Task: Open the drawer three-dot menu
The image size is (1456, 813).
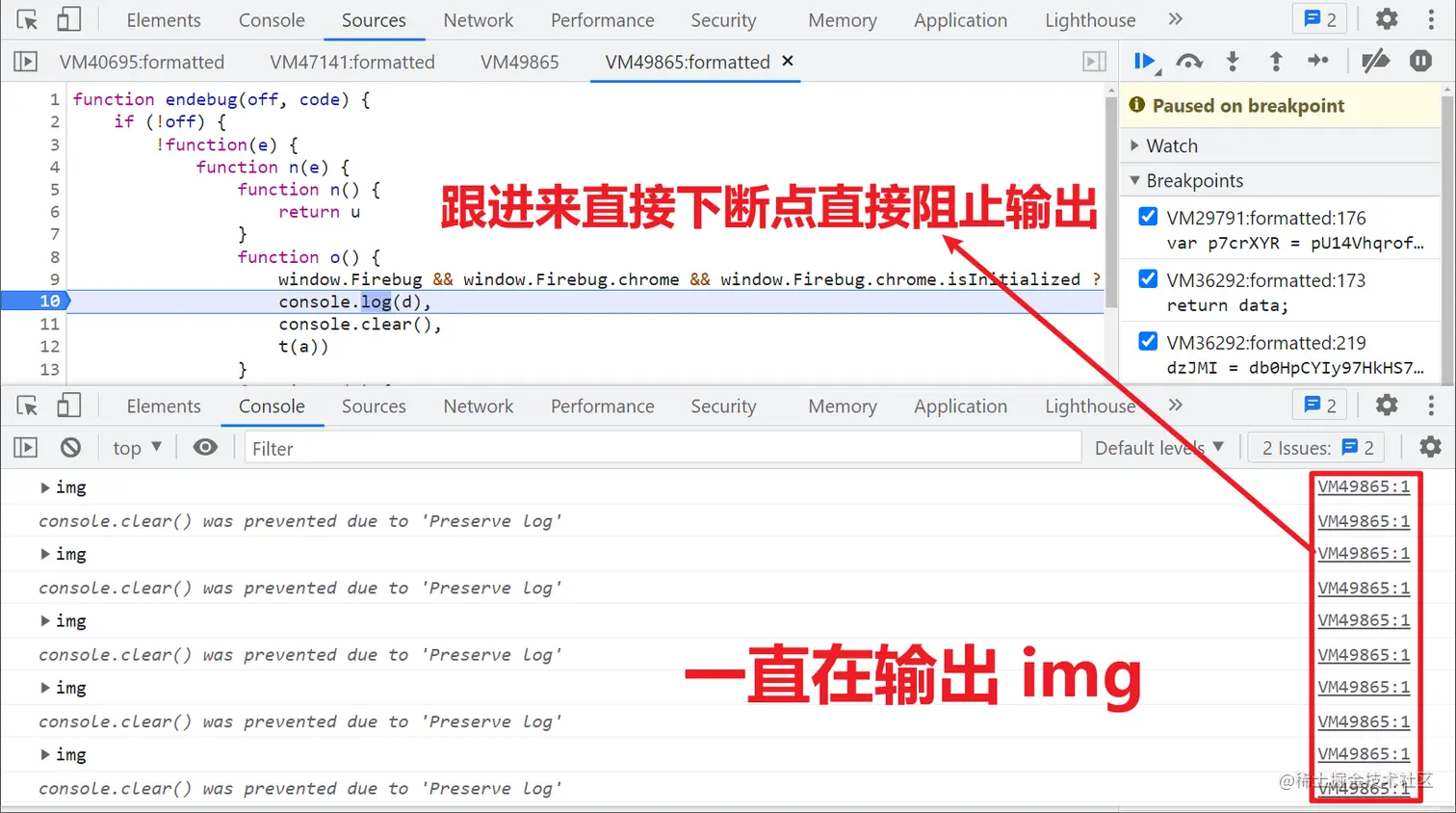Action: pos(1431,406)
